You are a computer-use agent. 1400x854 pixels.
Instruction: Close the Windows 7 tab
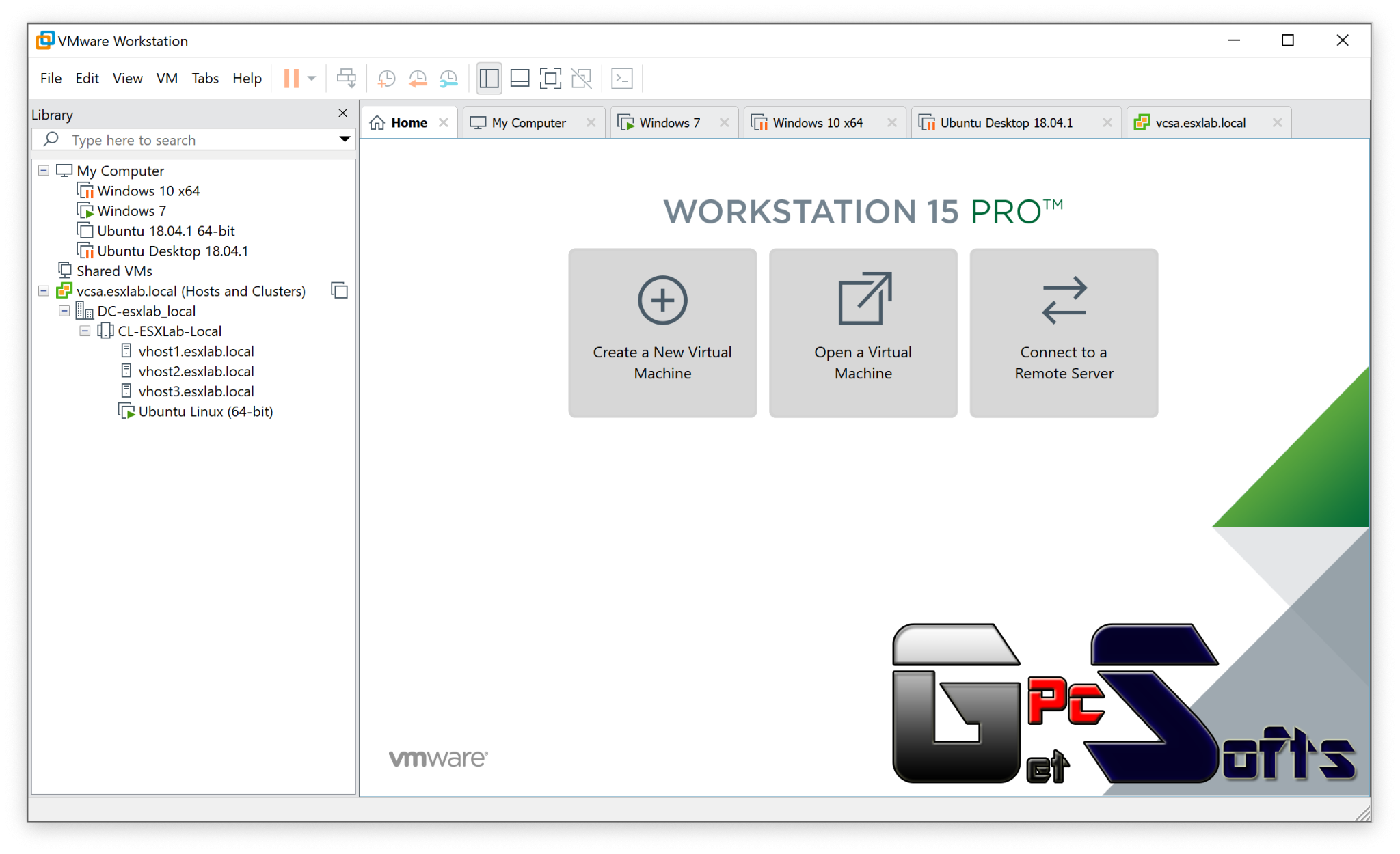[725, 122]
